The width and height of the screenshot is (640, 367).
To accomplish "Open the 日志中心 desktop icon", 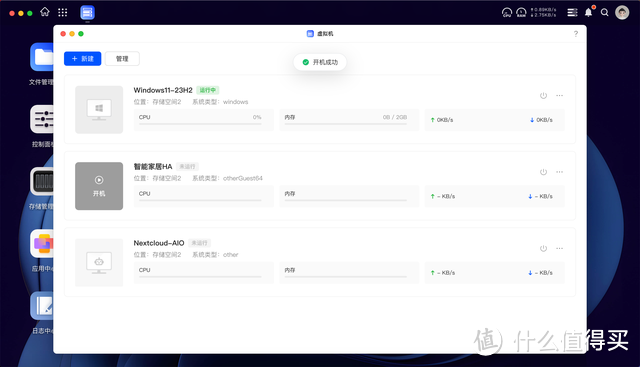I will [x=41, y=306].
